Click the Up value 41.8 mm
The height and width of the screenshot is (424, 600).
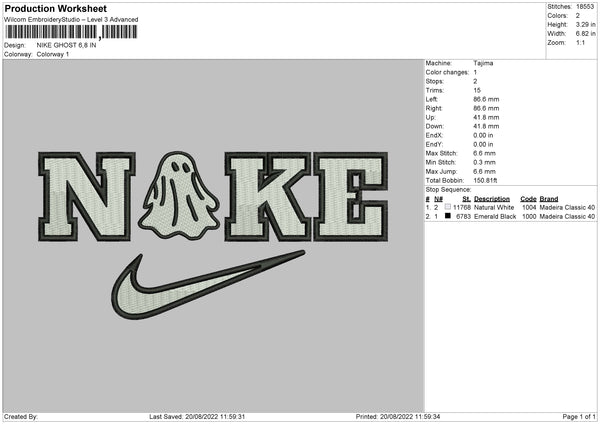[x=486, y=117]
